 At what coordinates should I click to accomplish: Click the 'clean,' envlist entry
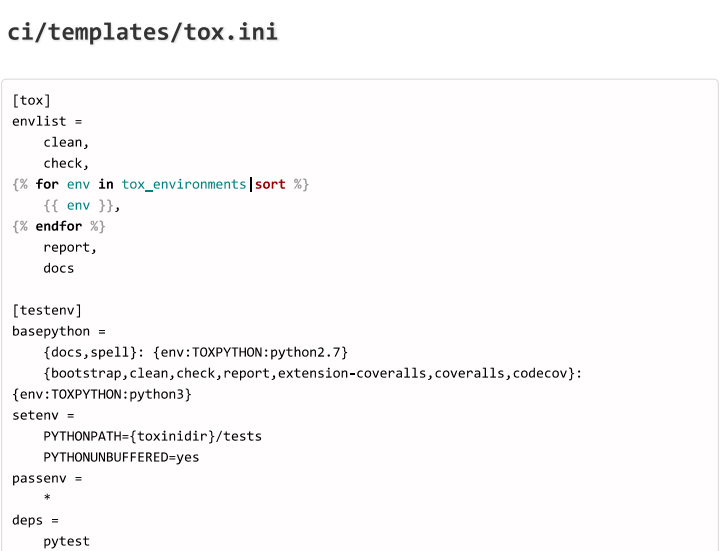click(66, 142)
